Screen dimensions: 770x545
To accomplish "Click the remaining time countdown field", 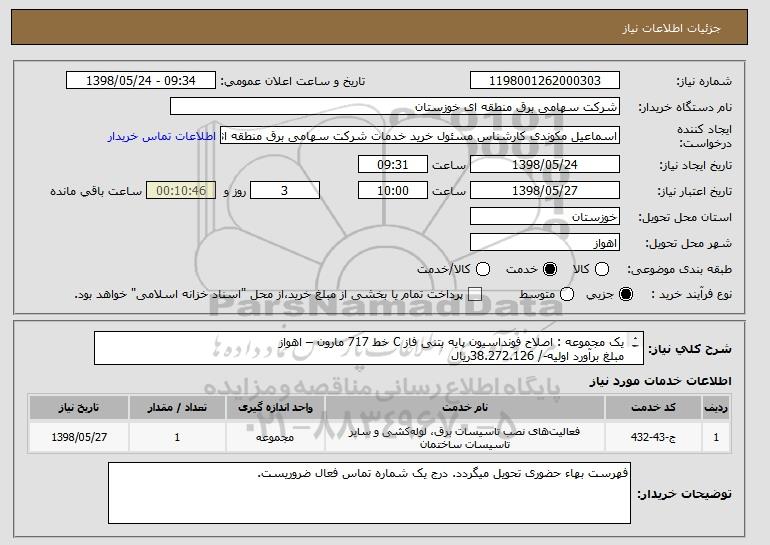I will [180, 190].
